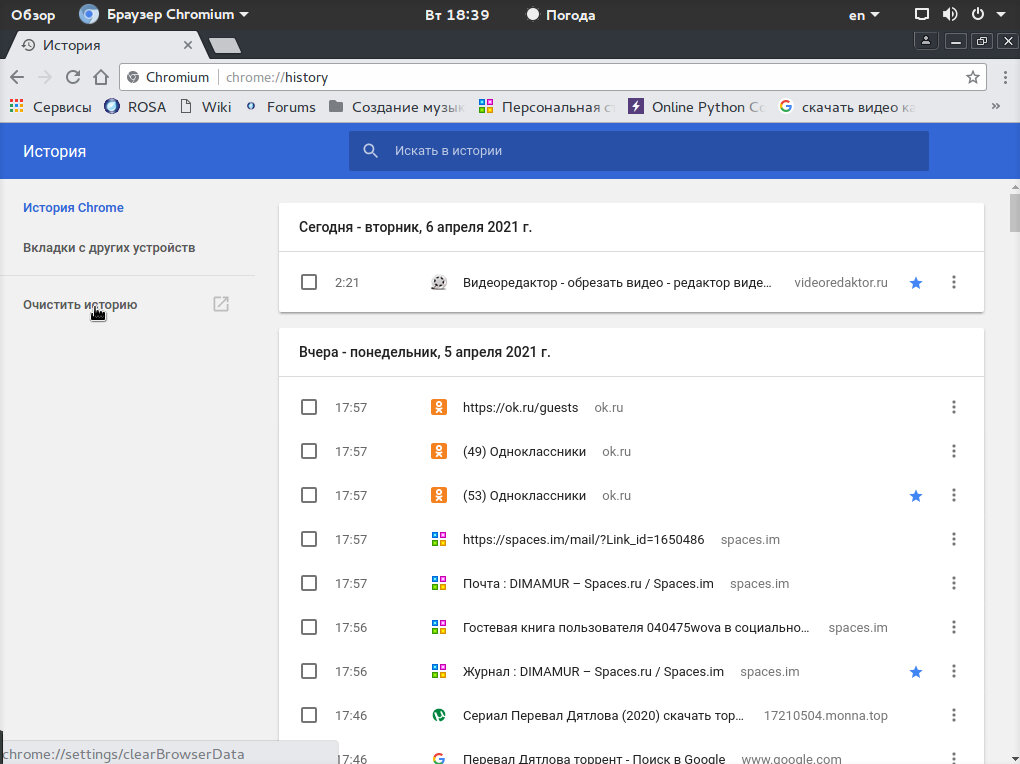Open the en keyboard layout dropdown
The height and width of the screenshot is (764, 1020).
coord(864,14)
